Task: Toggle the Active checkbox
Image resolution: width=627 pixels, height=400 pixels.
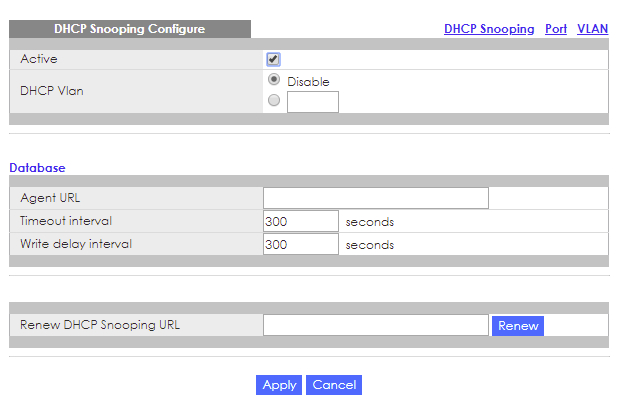Action: coord(273,59)
